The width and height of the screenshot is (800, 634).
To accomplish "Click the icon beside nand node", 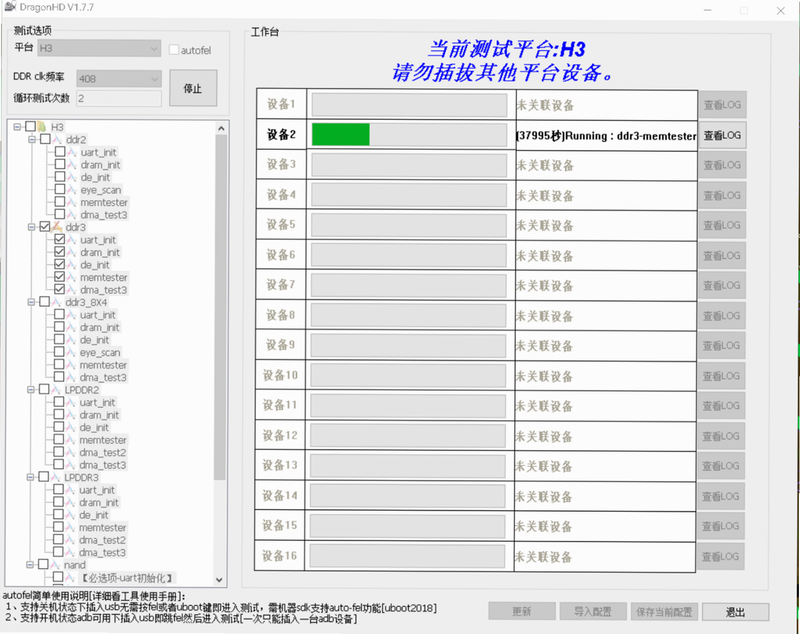I will point(56,565).
